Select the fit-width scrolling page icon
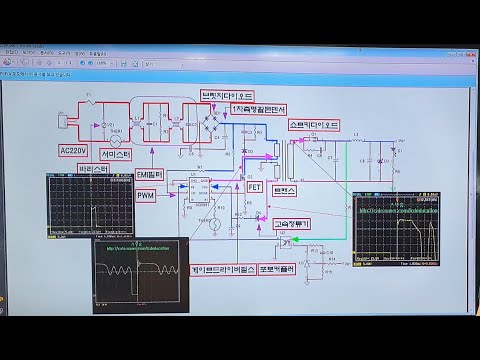Image resolution: width=480 pixels, height=360 pixels. pos(124,63)
